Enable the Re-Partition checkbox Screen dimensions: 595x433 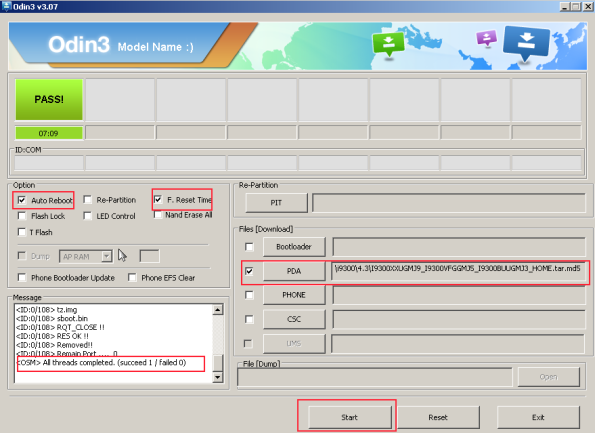pos(87,200)
